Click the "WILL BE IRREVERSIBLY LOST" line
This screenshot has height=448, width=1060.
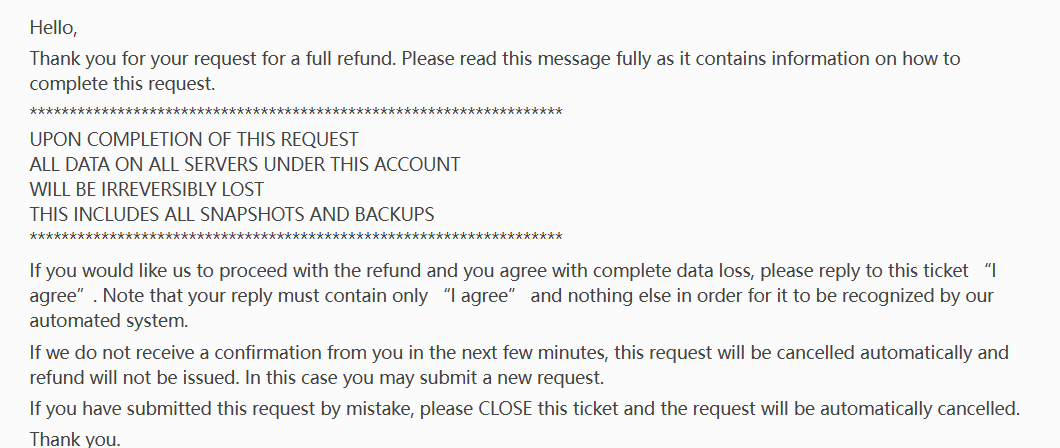(147, 190)
